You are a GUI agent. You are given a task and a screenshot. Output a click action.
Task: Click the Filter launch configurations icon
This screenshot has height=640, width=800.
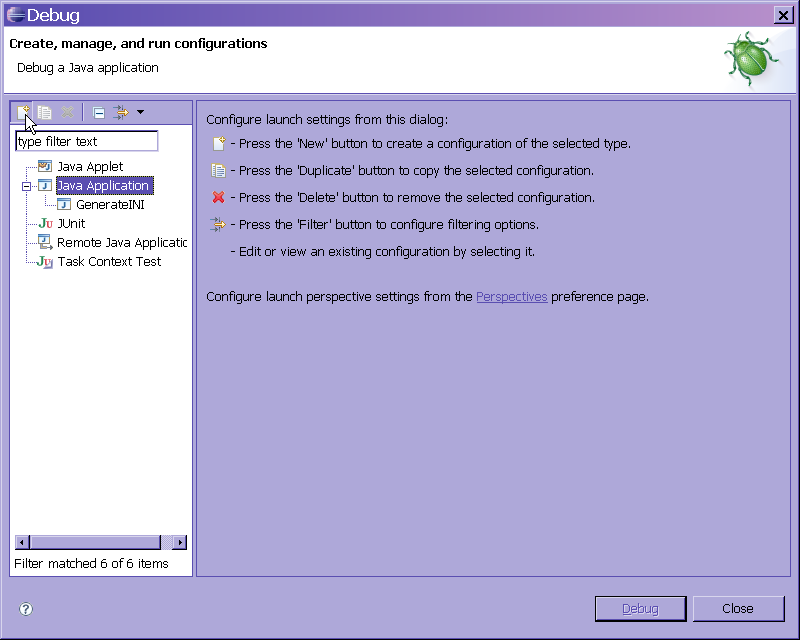(121, 112)
